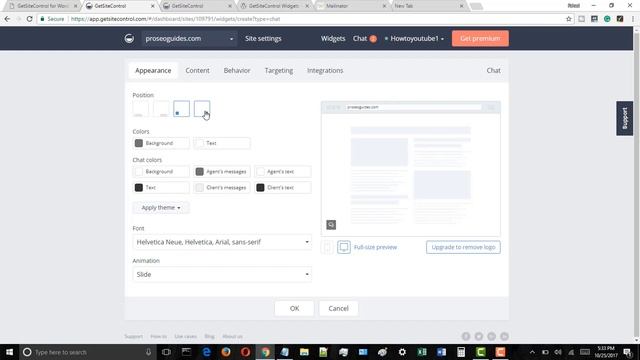The height and width of the screenshot is (360, 640).
Task: Open the site selector proseoguides.com dropdown
Action: tap(189, 38)
